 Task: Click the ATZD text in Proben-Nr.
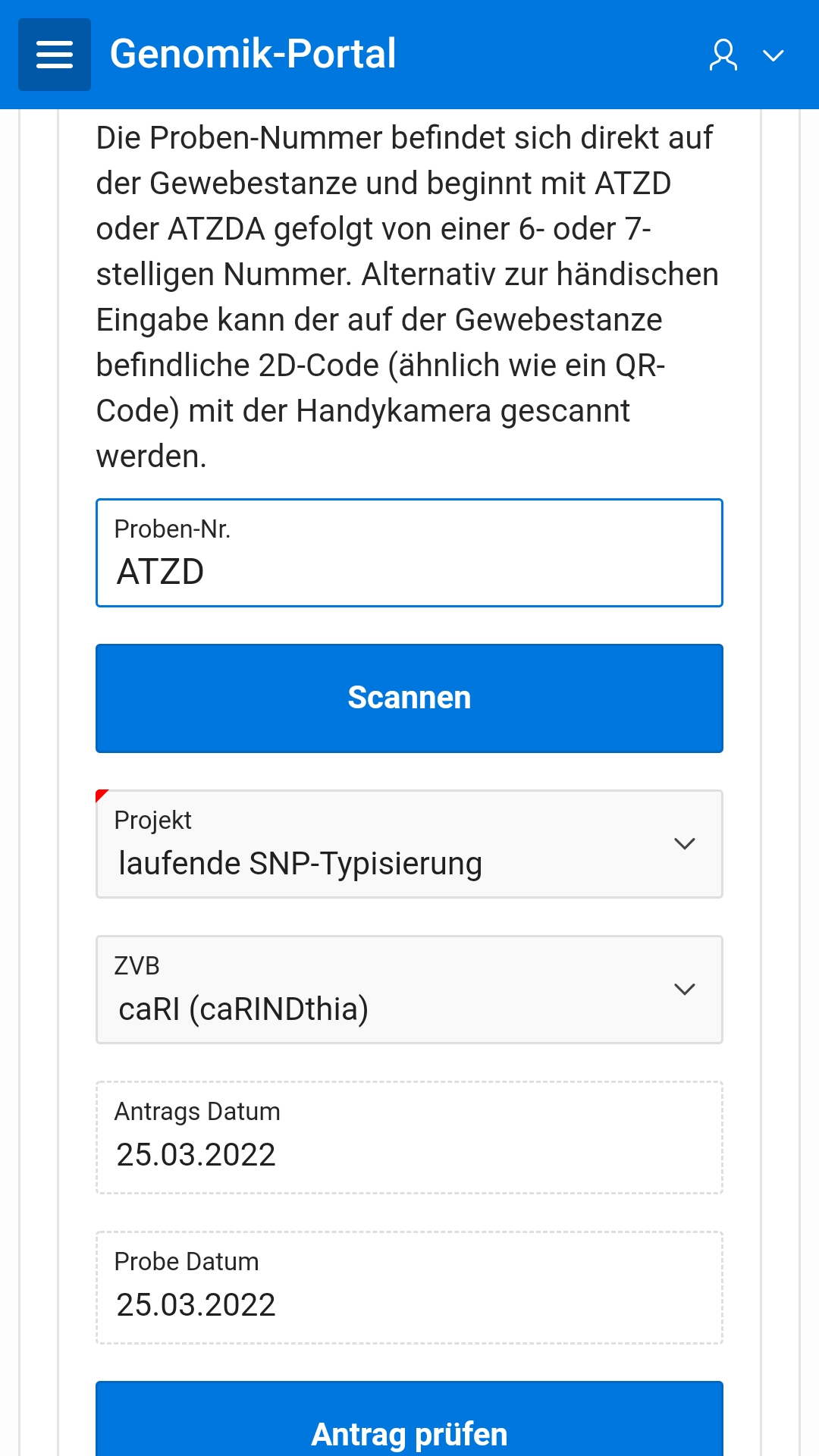(x=160, y=572)
